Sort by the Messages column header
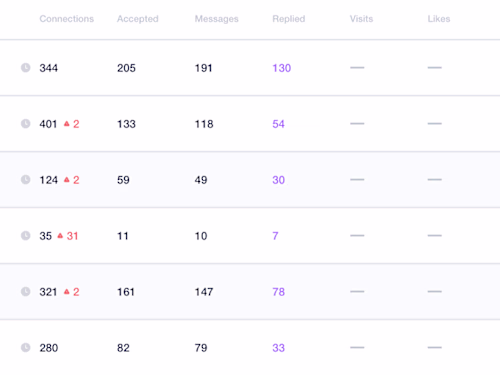 217,19
